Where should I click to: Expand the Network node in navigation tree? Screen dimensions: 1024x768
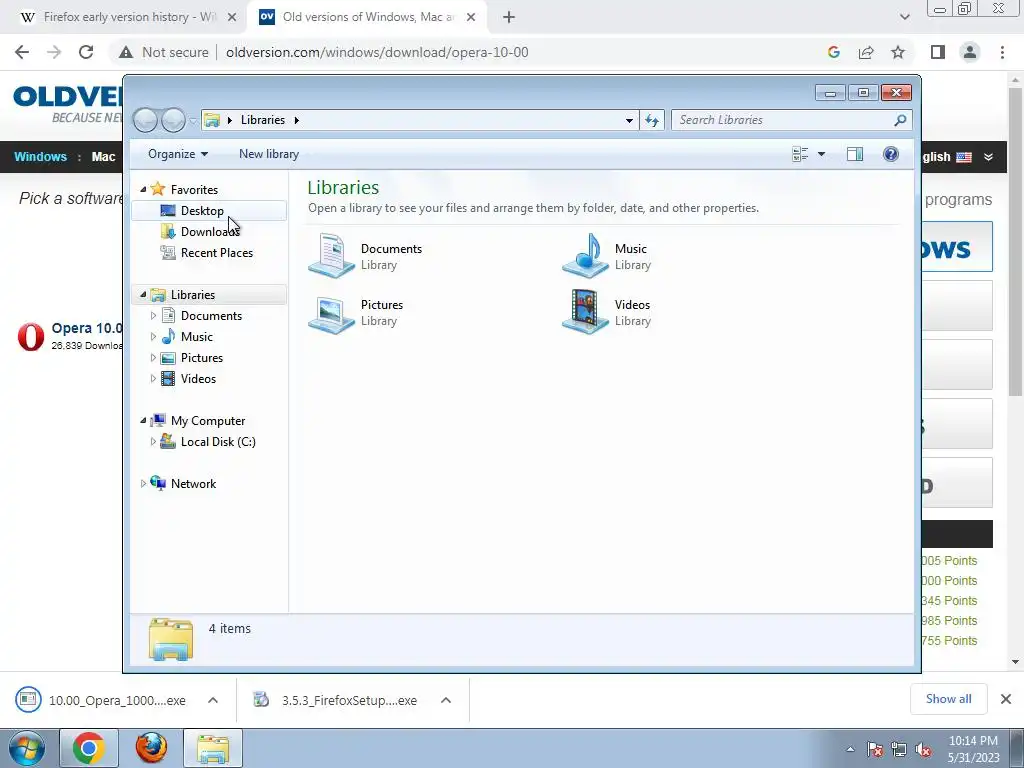(143, 484)
